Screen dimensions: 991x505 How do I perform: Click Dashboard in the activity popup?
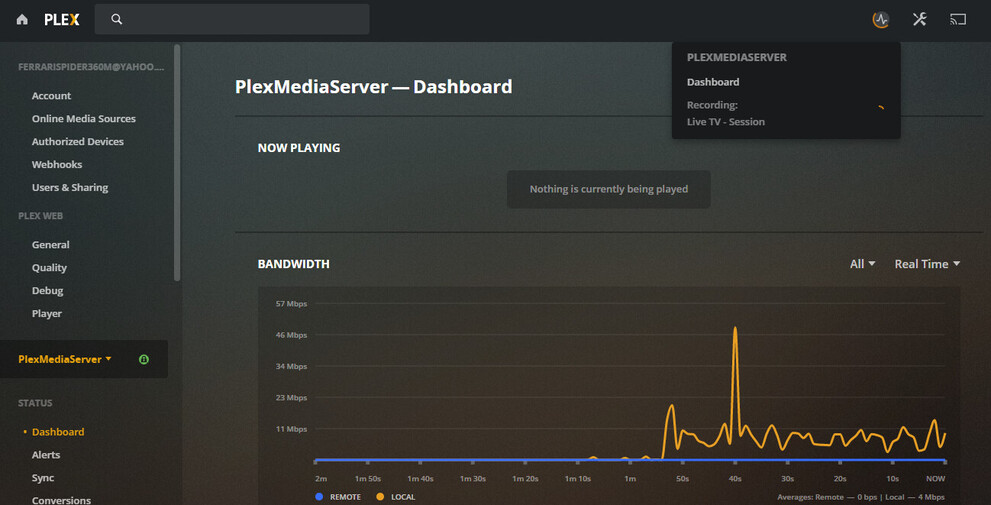(x=713, y=82)
